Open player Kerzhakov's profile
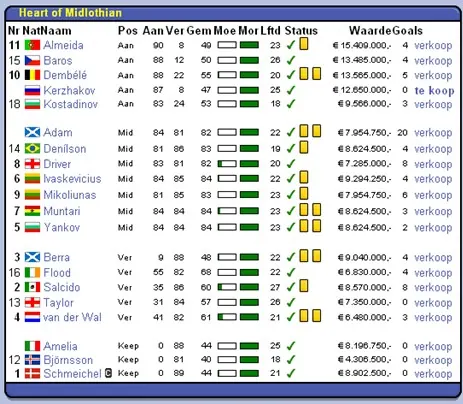 69,90
